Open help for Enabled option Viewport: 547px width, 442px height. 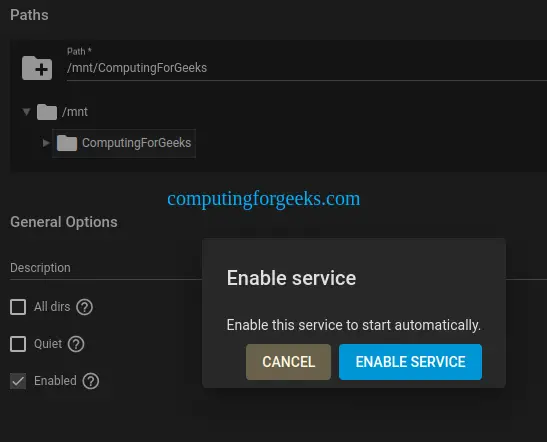[91, 381]
